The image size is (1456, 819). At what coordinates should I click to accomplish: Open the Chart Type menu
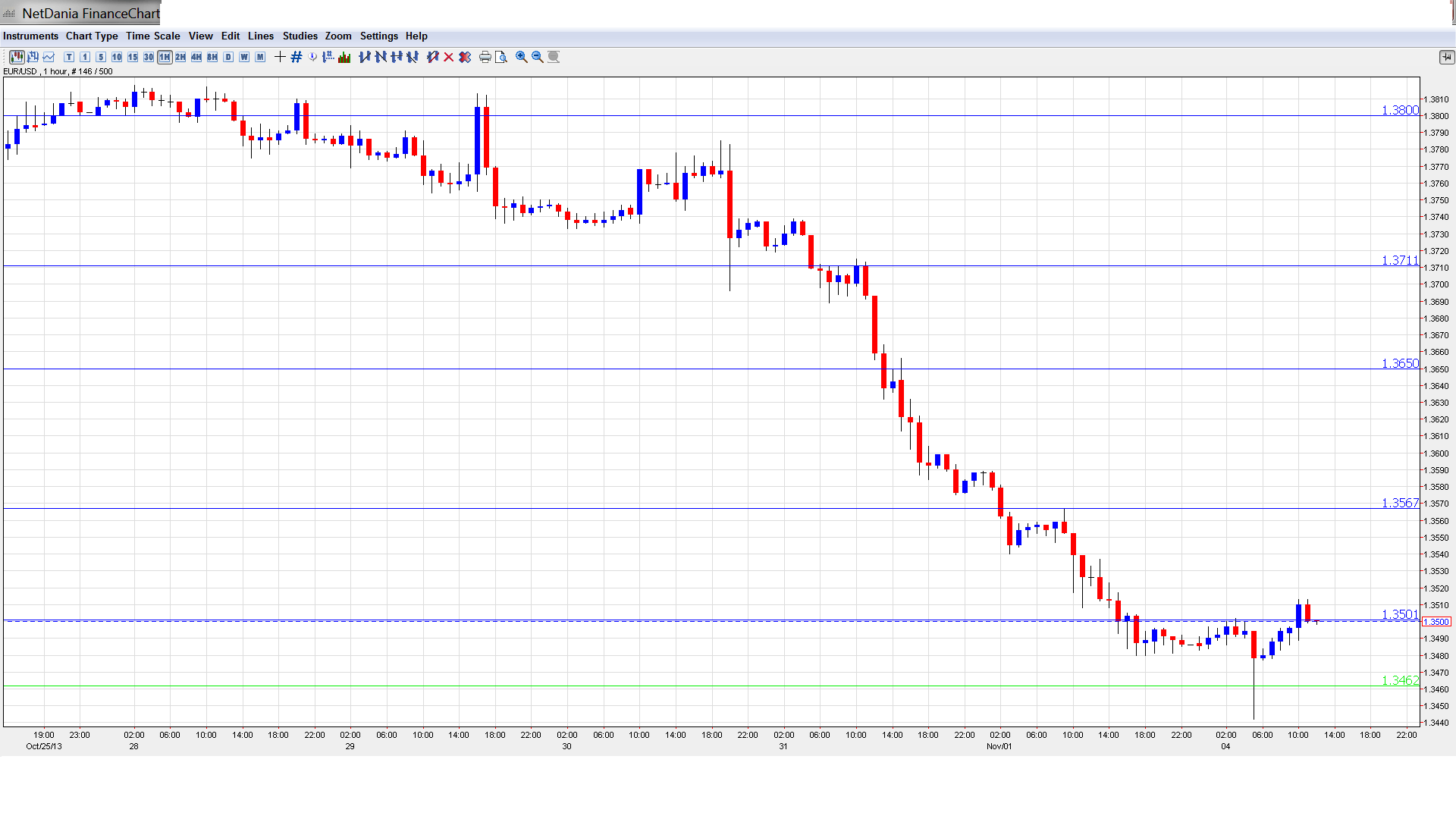(x=92, y=36)
